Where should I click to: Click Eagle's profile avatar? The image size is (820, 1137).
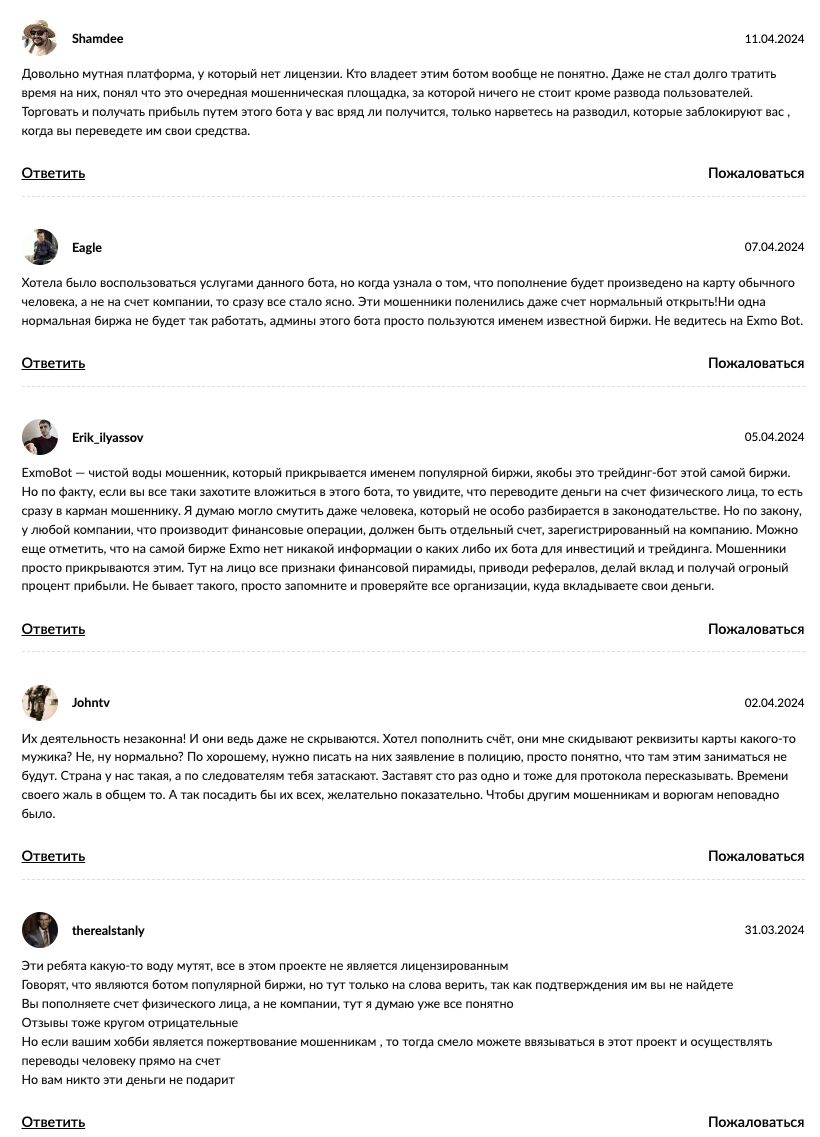tap(40, 247)
